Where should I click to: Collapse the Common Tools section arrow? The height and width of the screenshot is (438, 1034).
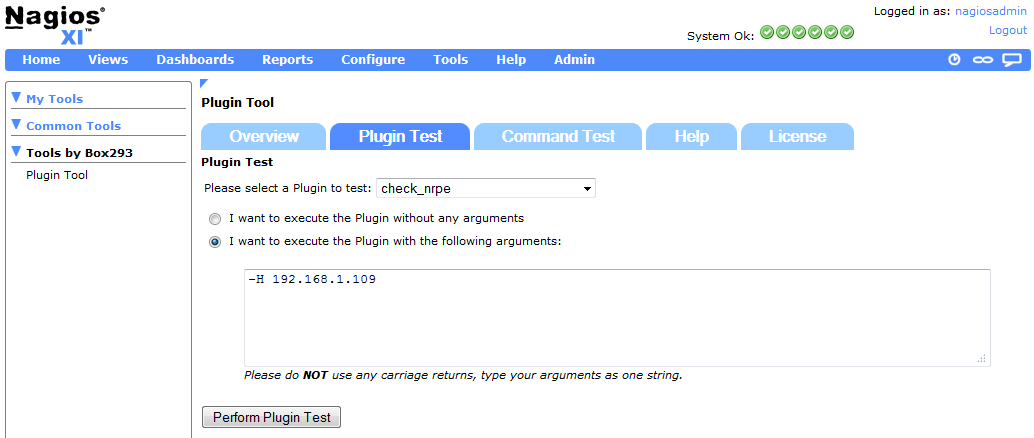pos(16,125)
